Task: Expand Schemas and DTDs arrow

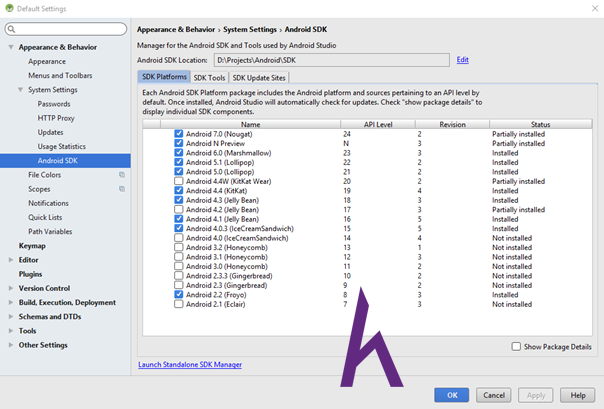Action: tap(11, 317)
